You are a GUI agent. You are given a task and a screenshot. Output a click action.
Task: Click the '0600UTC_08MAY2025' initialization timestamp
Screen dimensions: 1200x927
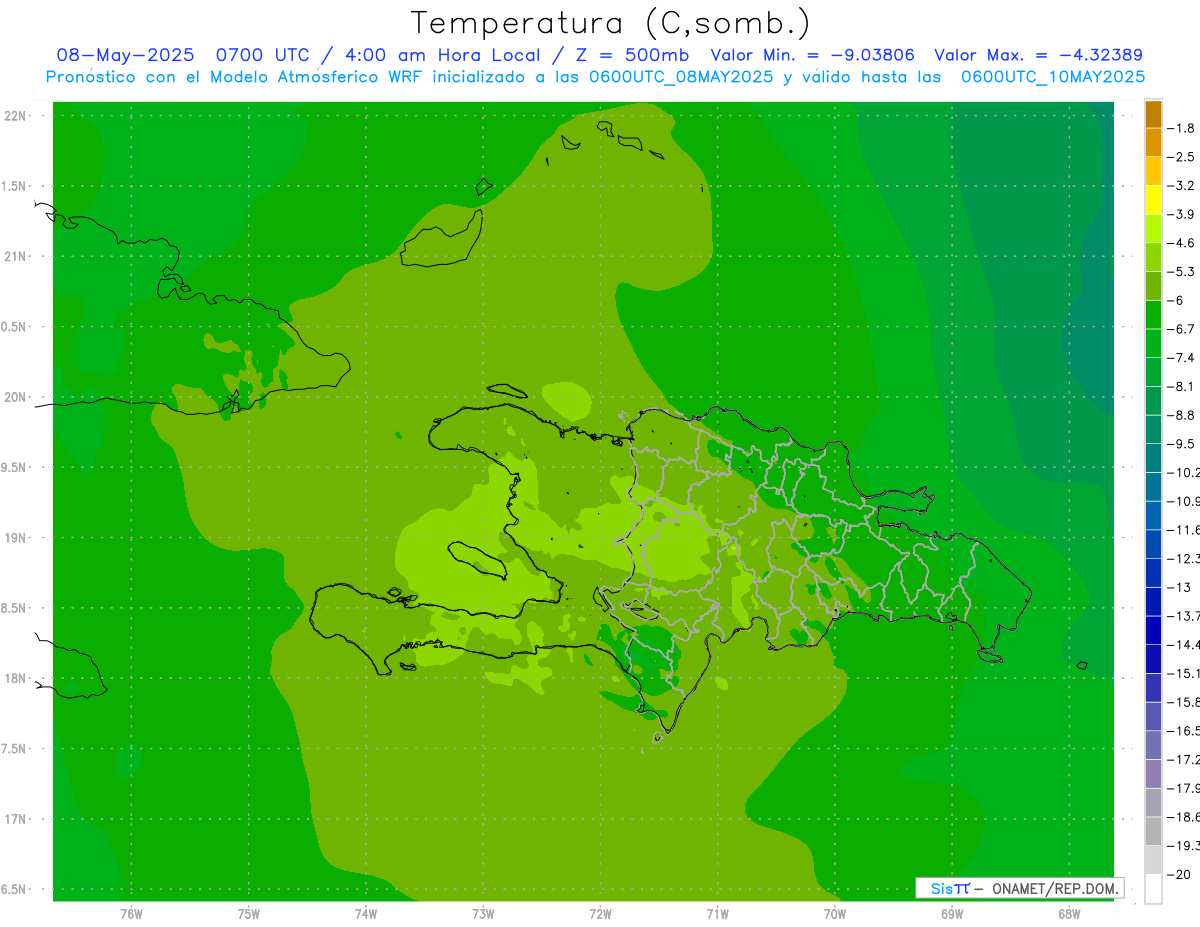[x=681, y=77]
